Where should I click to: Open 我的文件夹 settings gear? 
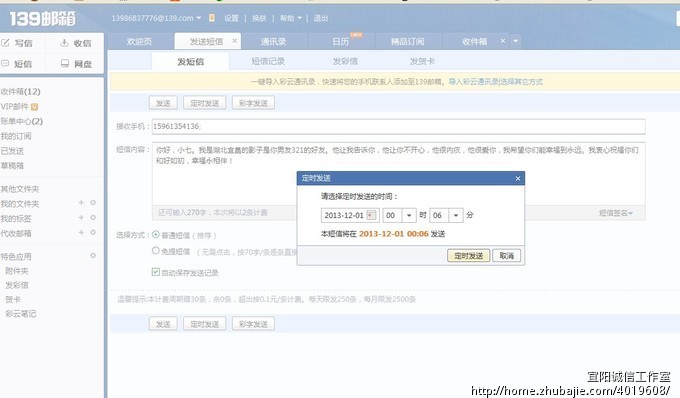click(93, 202)
